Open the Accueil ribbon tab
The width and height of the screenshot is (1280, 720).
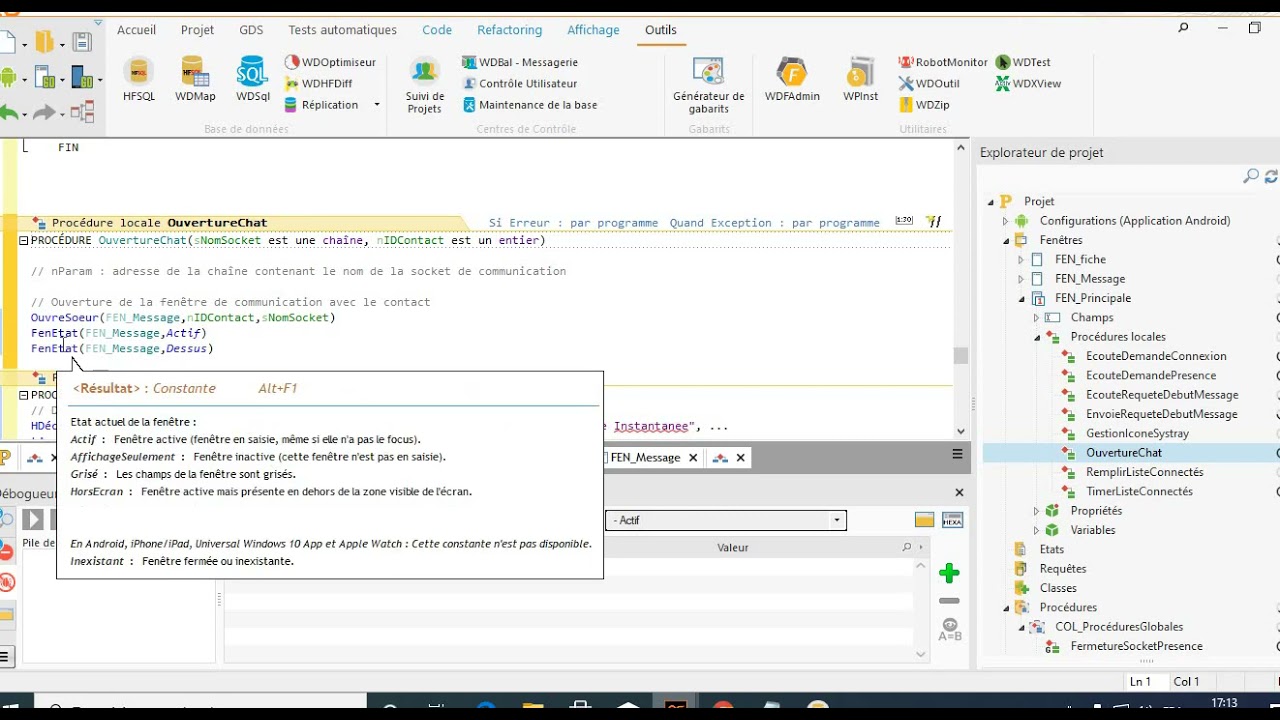tap(136, 30)
